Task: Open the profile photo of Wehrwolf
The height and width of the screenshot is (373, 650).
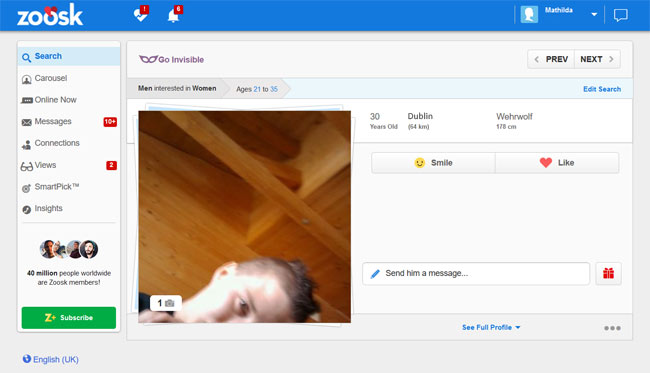Action: pos(245,217)
